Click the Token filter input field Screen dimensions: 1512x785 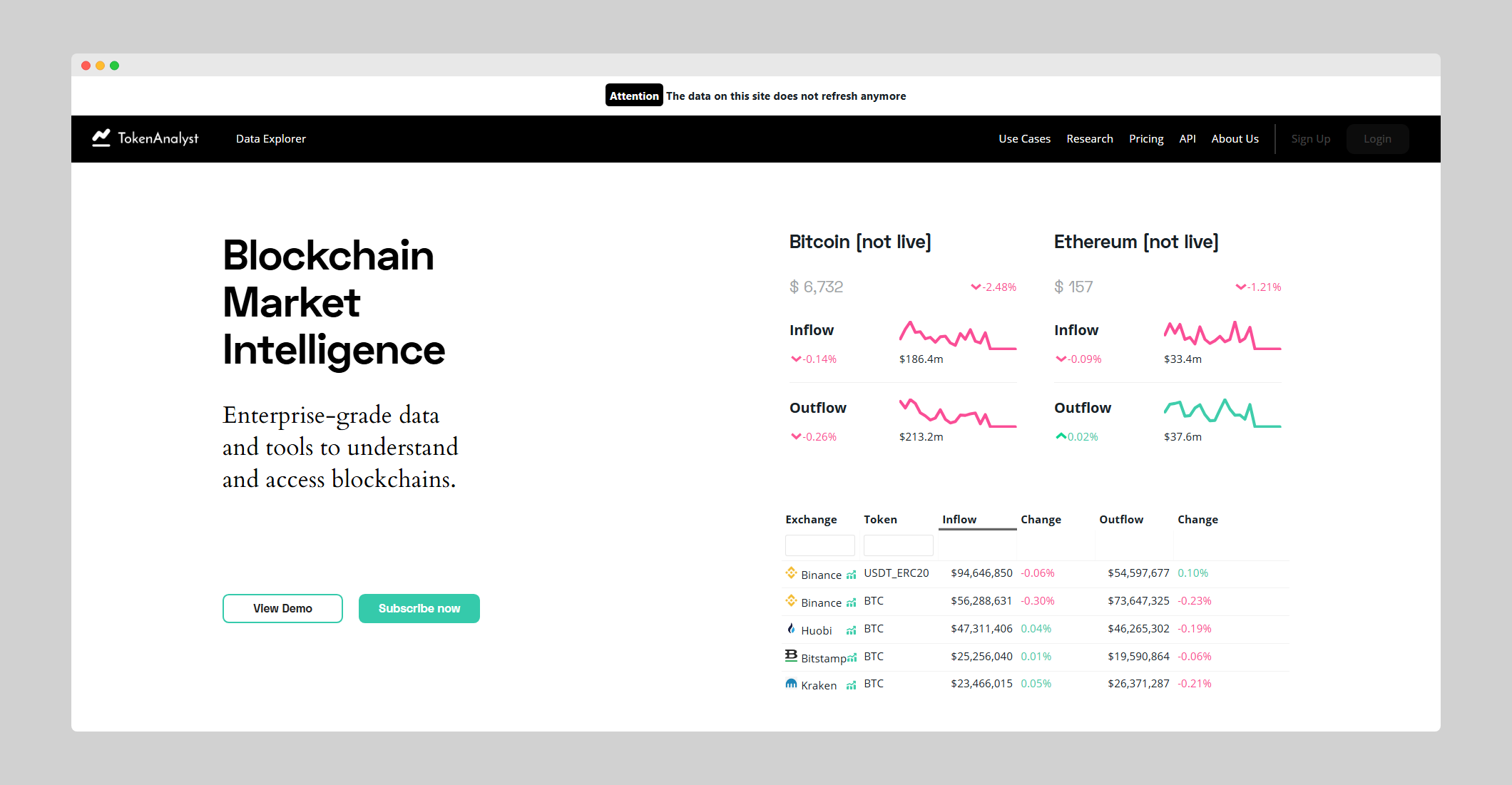(x=898, y=545)
